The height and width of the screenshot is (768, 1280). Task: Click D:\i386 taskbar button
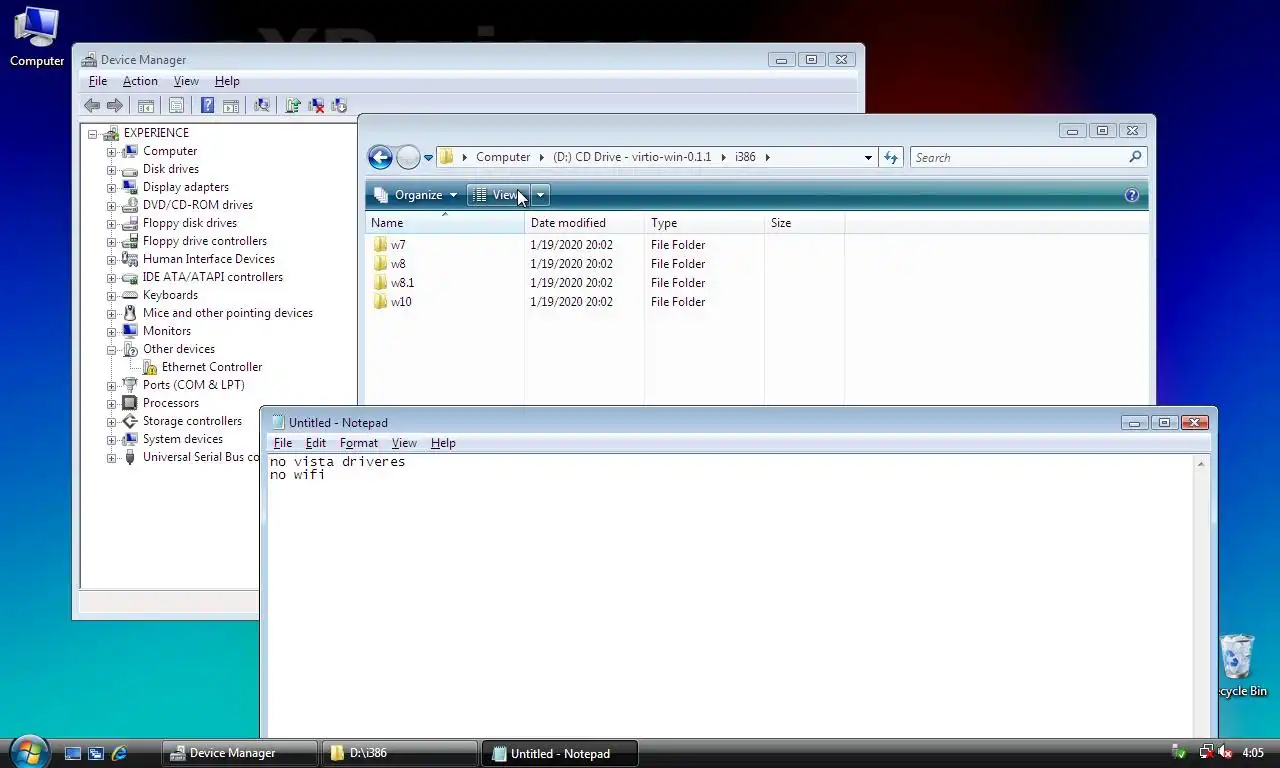pyautogui.click(x=400, y=753)
